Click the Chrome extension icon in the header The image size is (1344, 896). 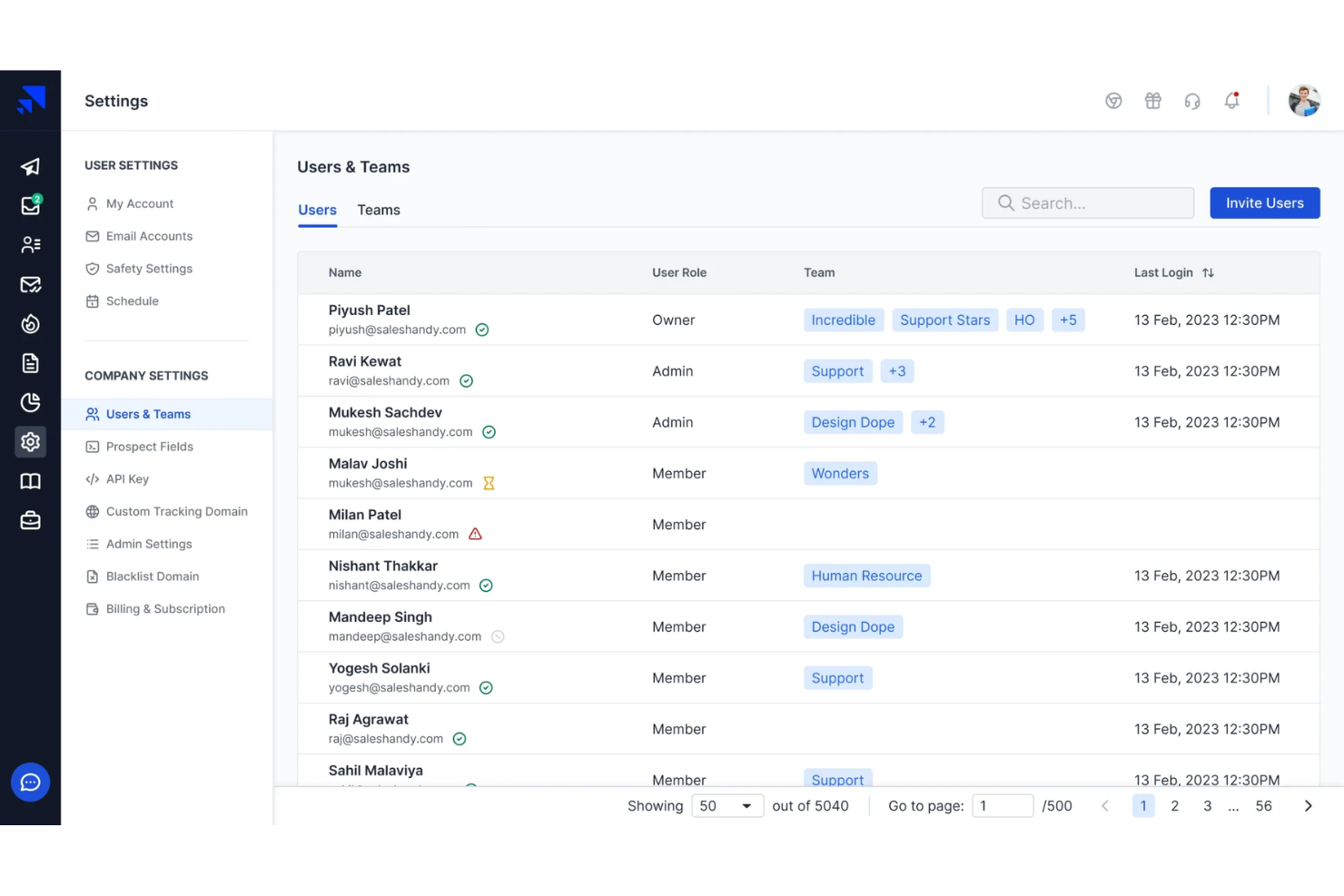pos(1113,101)
